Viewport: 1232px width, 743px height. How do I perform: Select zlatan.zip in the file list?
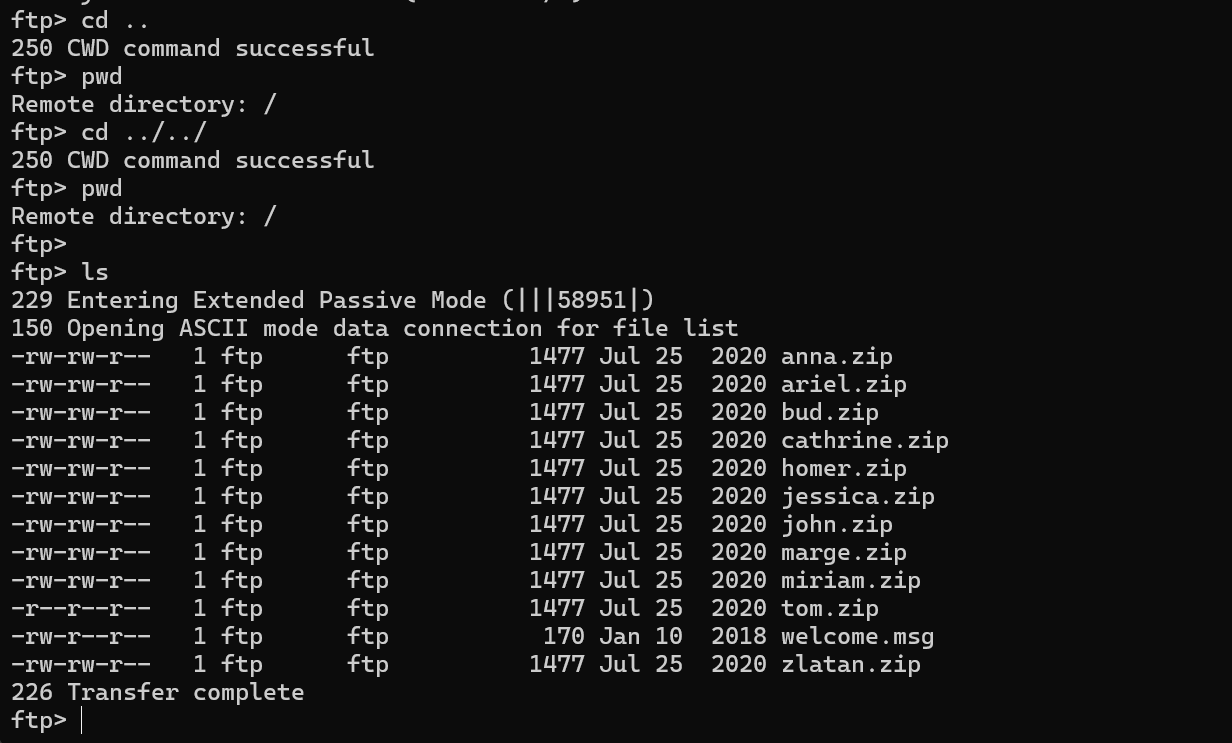coord(850,665)
